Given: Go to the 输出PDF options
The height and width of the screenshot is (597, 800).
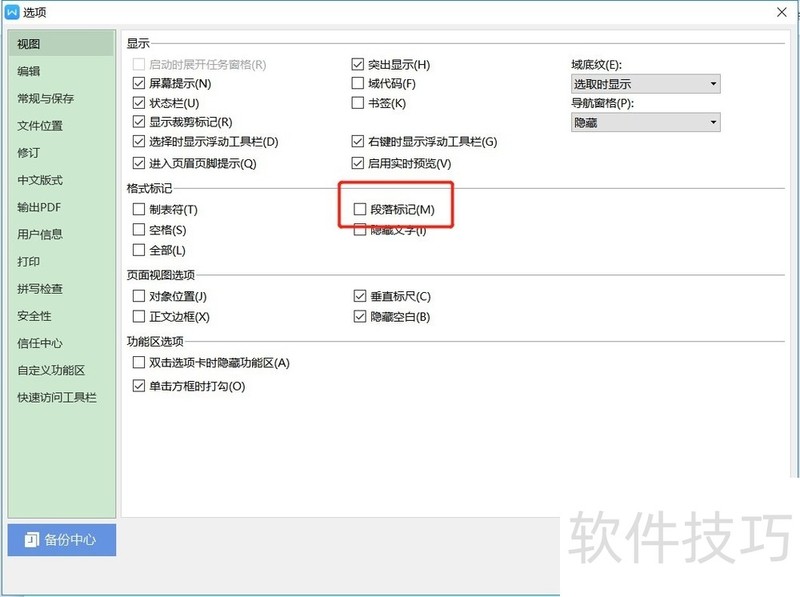Looking at the screenshot, I should (x=39, y=207).
